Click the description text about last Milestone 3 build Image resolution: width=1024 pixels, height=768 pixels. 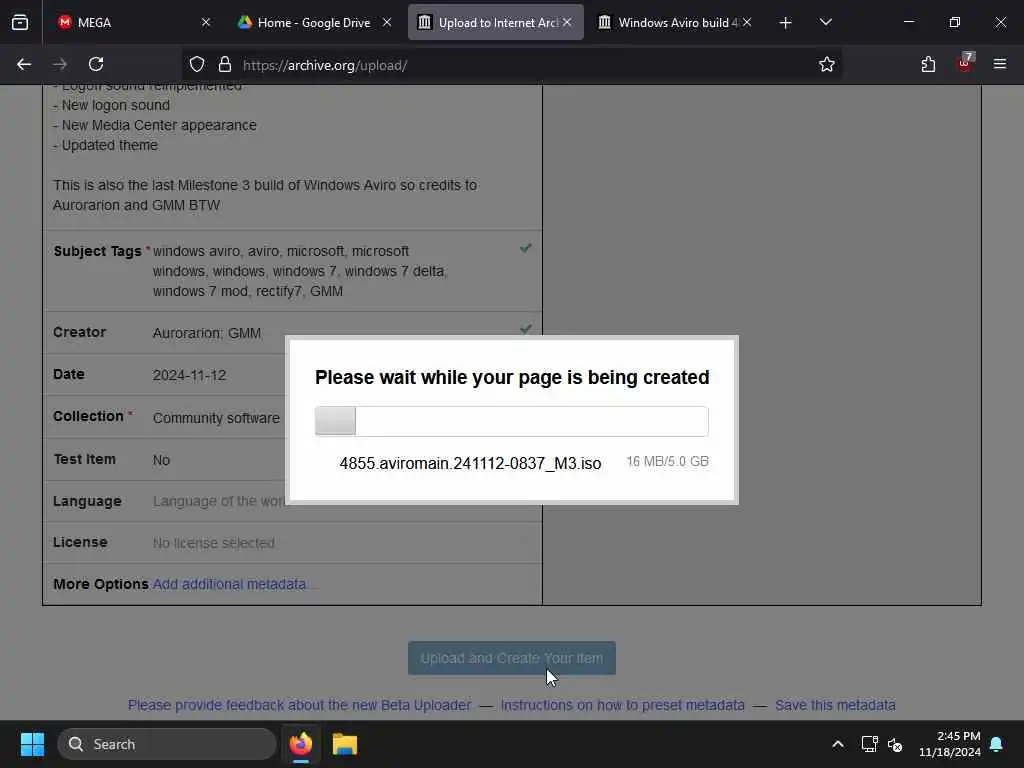(x=265, y=195)
